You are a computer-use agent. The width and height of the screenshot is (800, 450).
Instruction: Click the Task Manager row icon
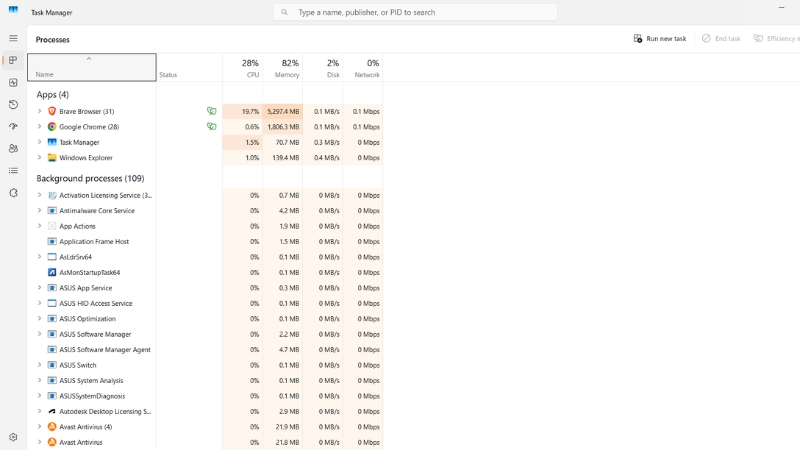click(x=52, y=142)
